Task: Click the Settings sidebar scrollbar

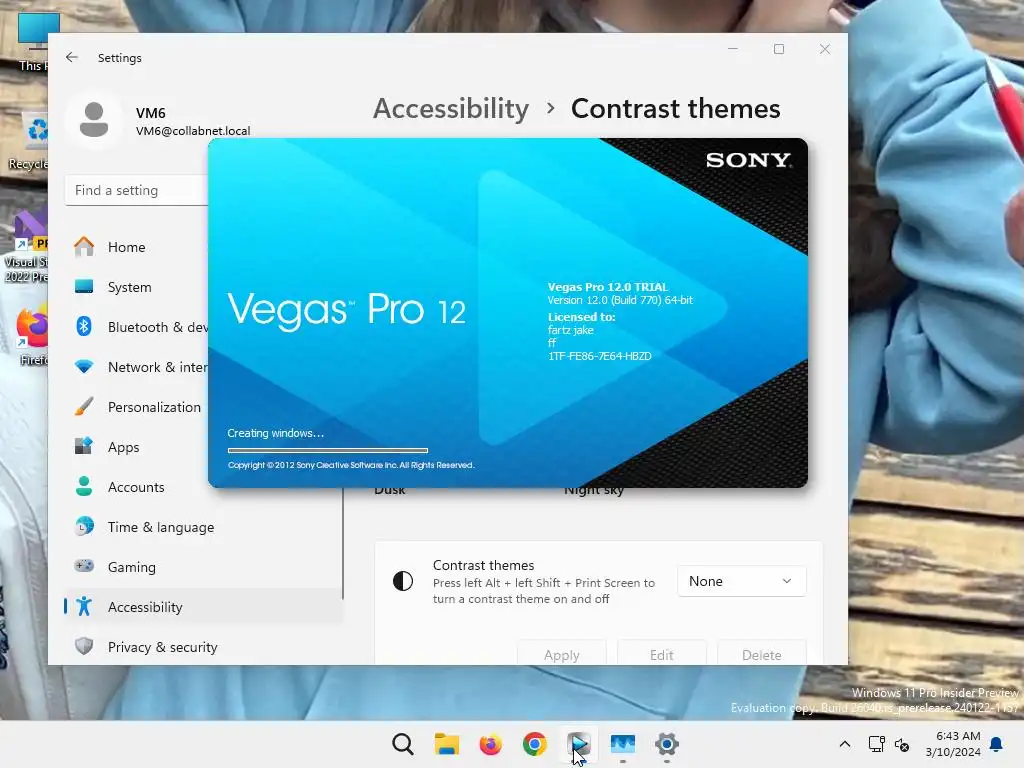Action: tap(342, 542)
